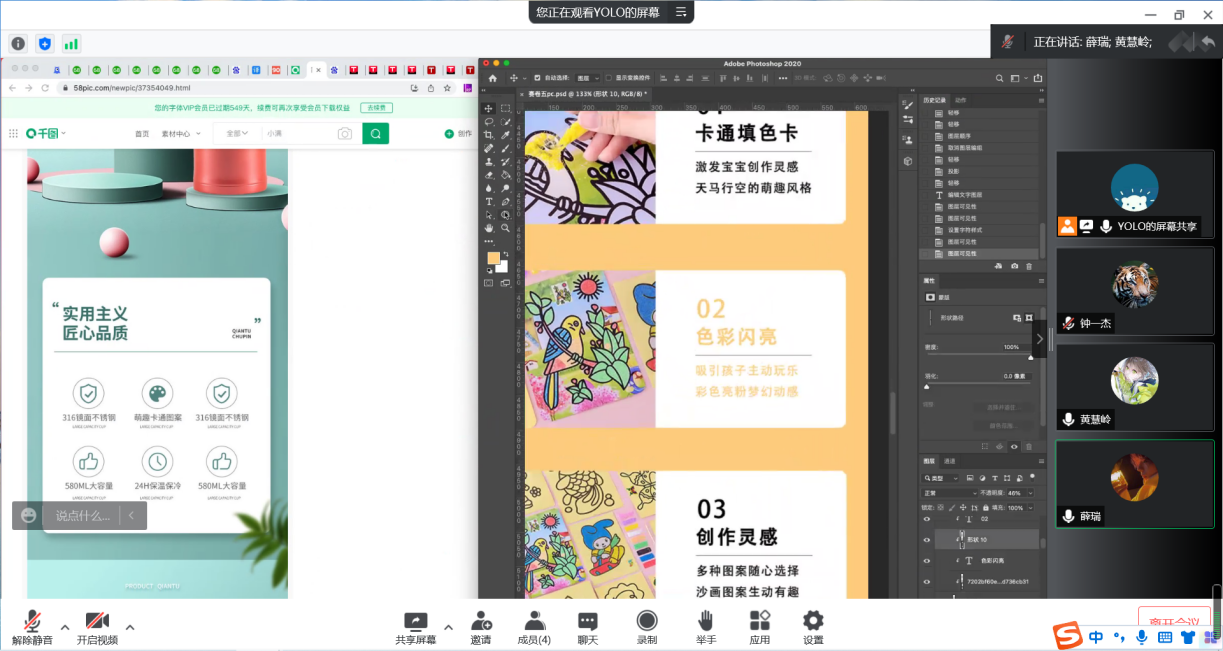Image resolution: width=1223 pixels, height=651 pixels.
Task: Start recording with 录制 button
Action: click(x=647, y=626)
